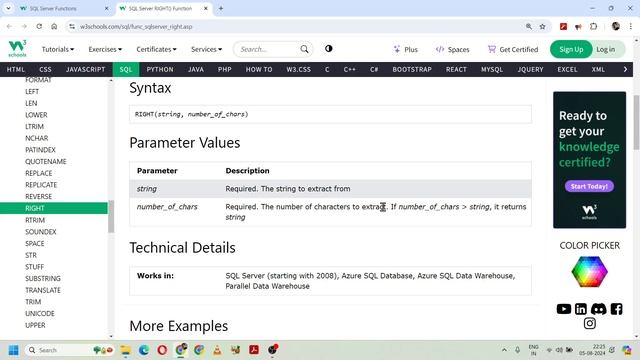
Task: Click Get Certified cart link
Action: coord(513,49)
